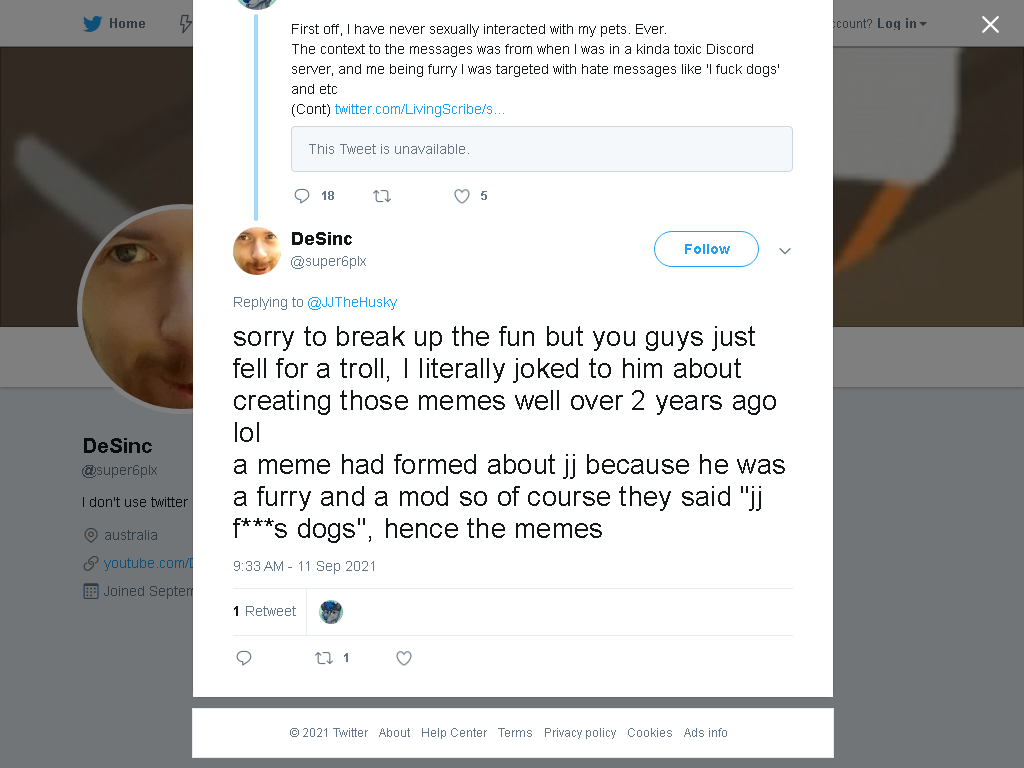Open DeSinc's tweet avatar
Viewport: 1024px width, 768px height.
(x=257, y=251)
